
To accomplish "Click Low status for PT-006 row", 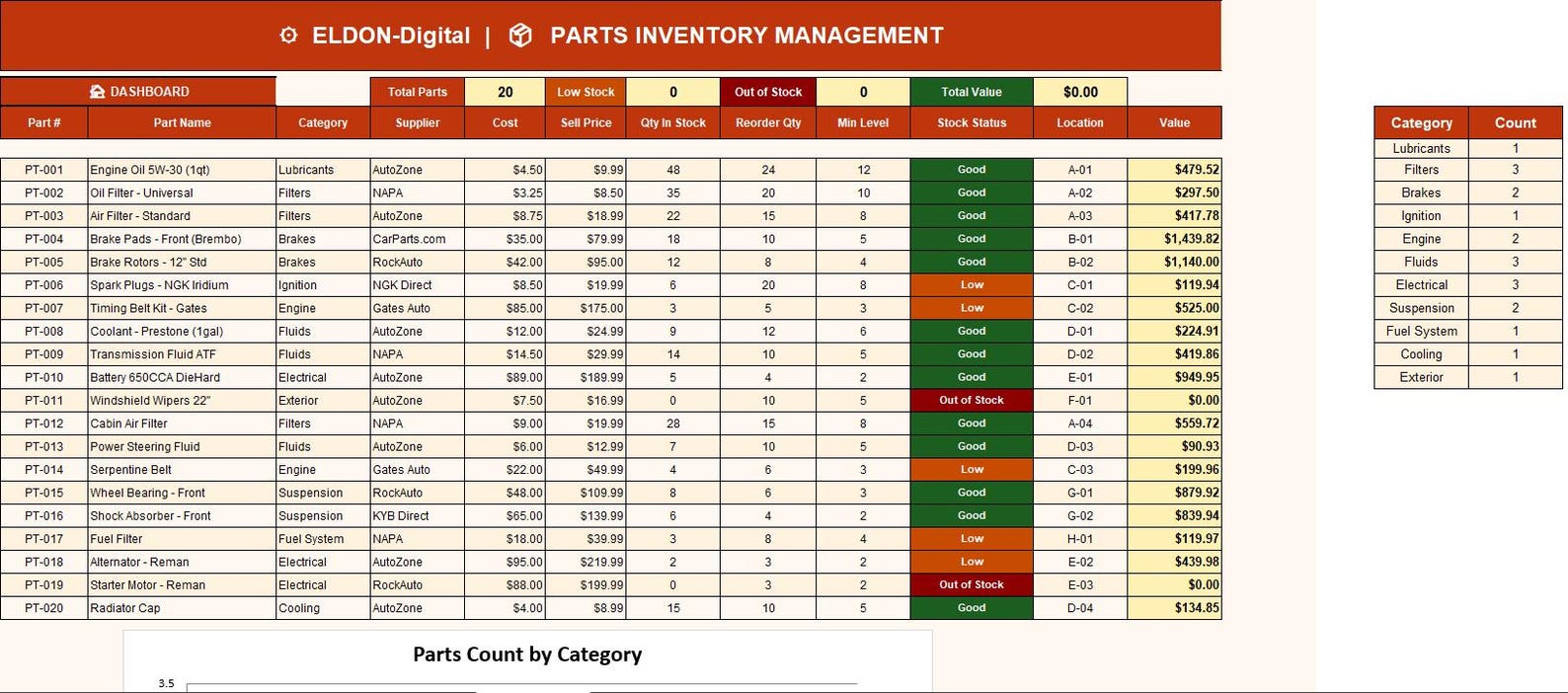I will pyautogui.click(x=972, y=285).
